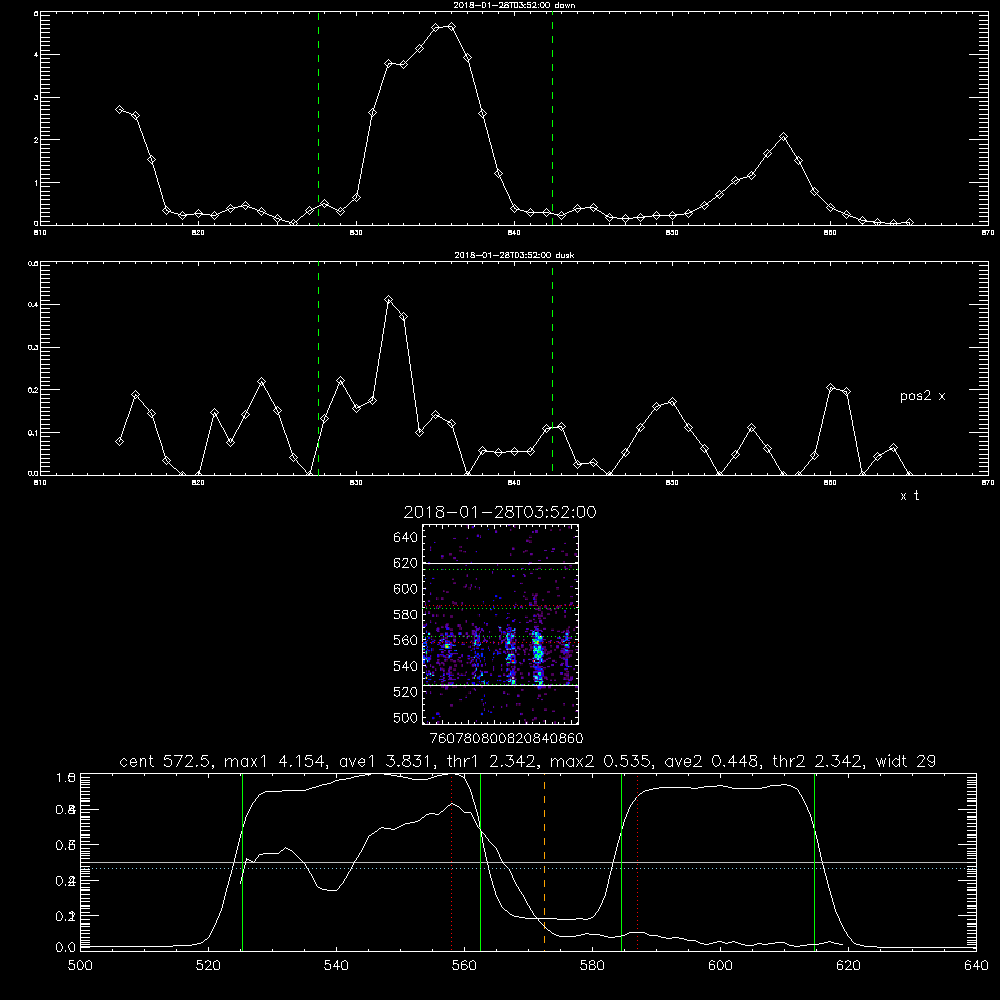Click the heatmap y-axis label '580'

click(x=406, y=615)
